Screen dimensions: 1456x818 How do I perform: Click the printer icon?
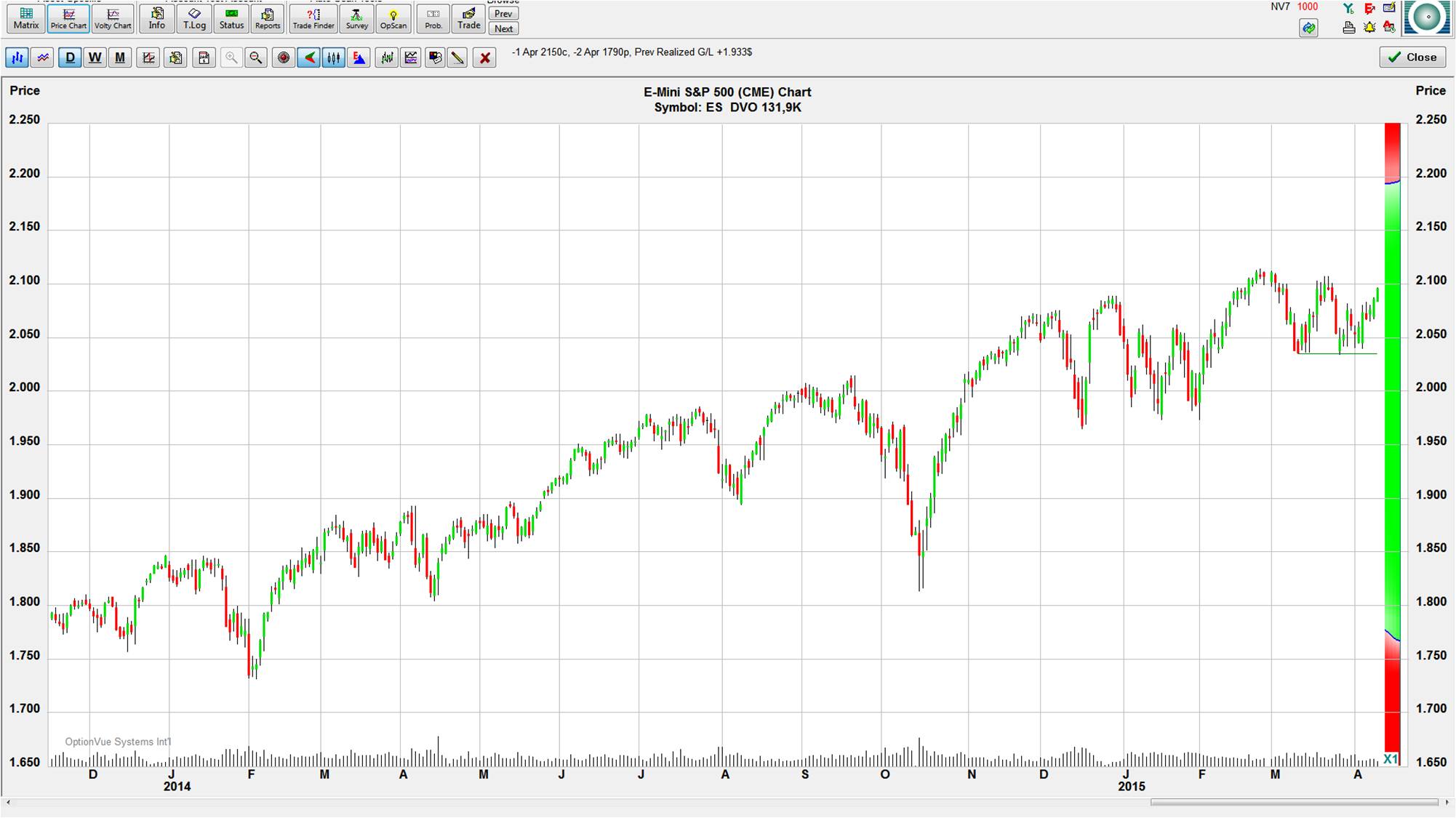1349,28
